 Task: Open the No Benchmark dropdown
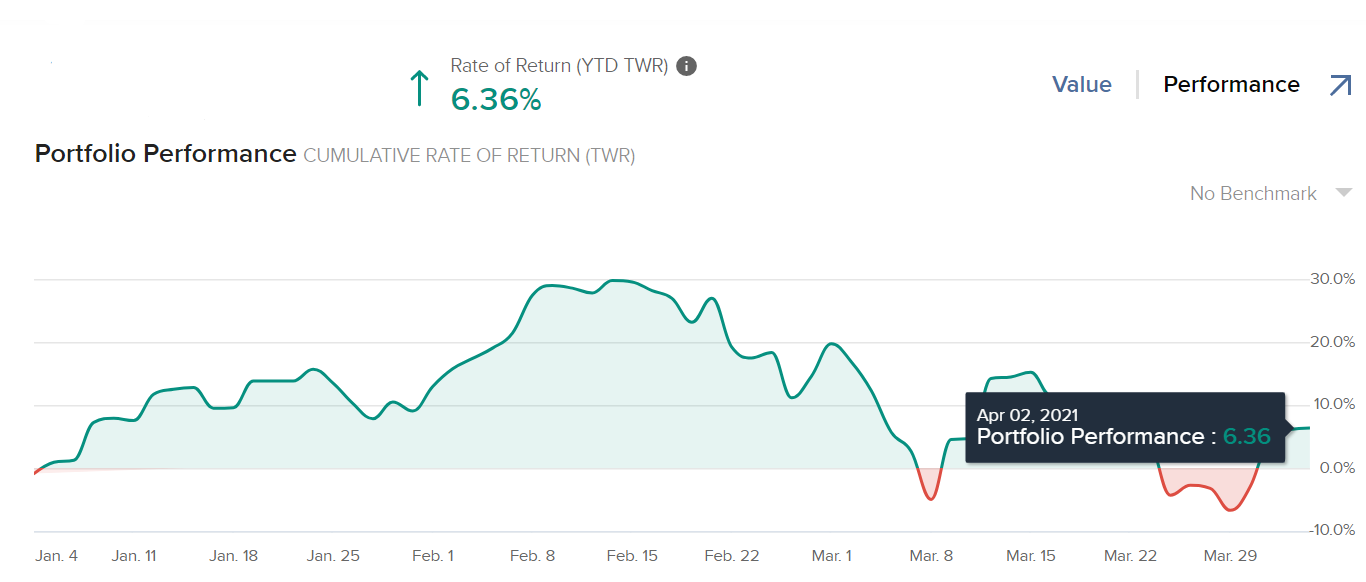1253,193
